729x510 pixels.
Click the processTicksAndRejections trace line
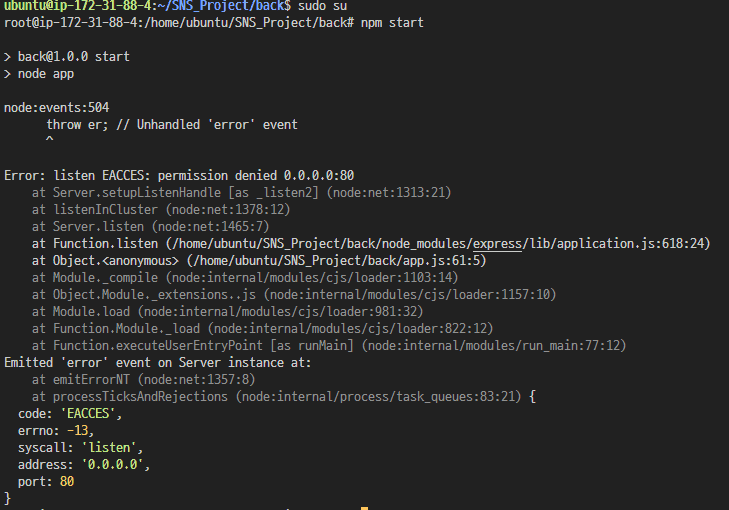pos(284,397)
